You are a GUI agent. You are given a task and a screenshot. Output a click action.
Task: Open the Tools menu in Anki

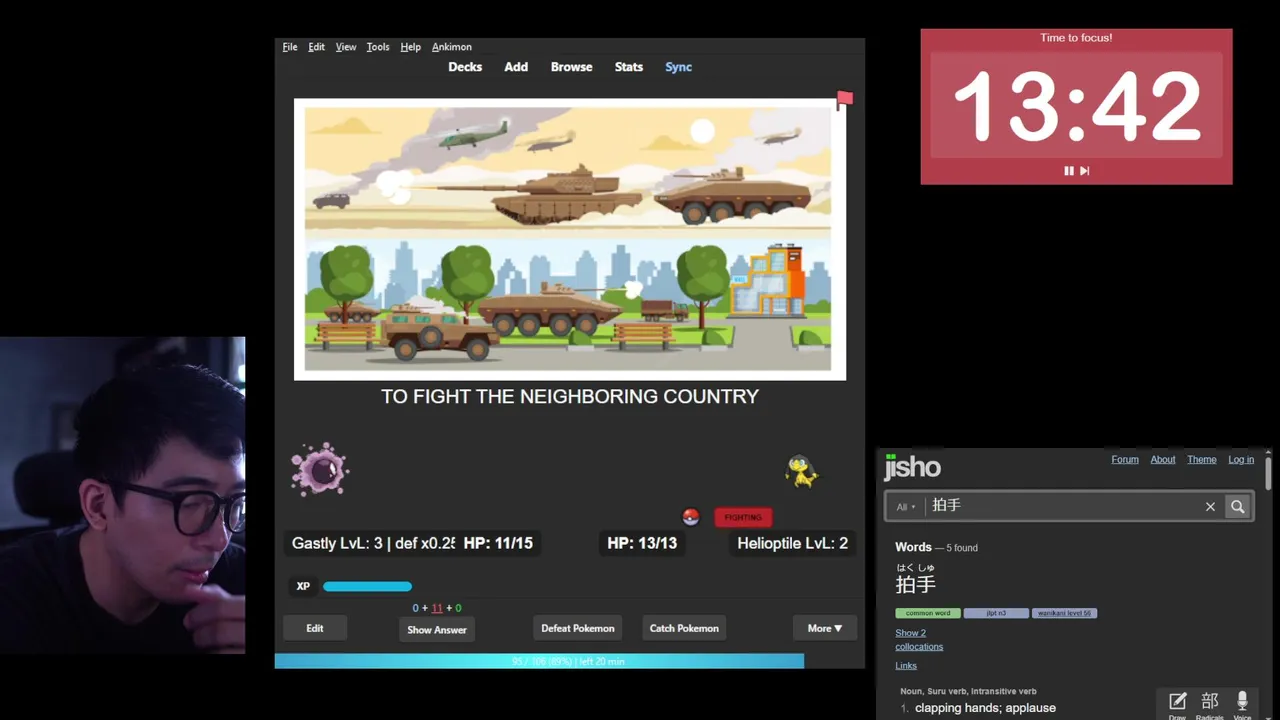378,47
